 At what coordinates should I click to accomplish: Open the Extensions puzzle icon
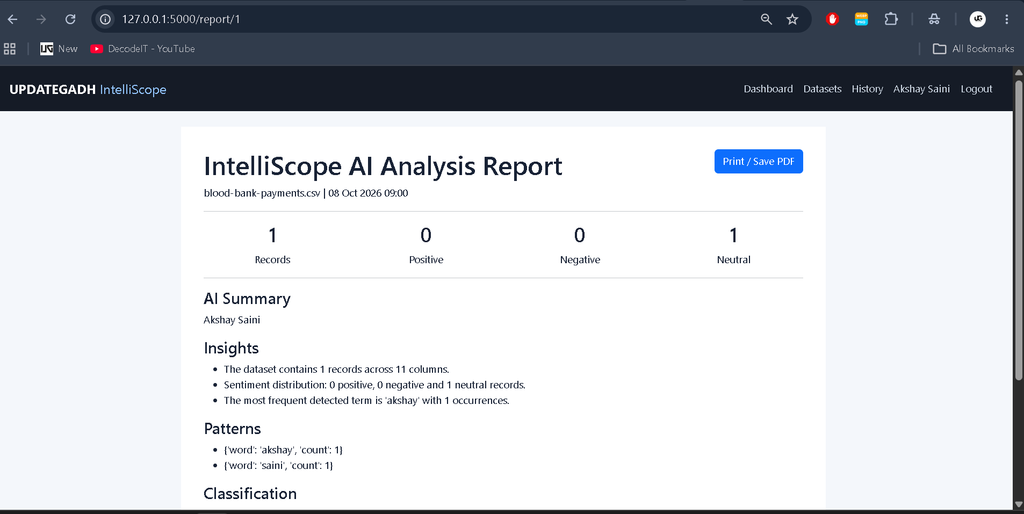click(891, 20)
